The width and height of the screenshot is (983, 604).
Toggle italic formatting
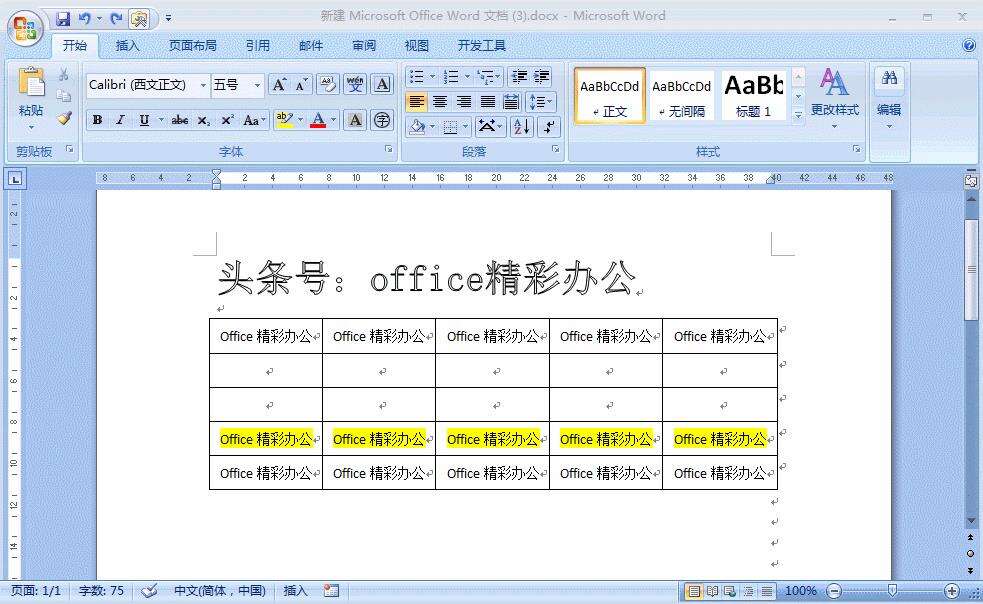click(x=120, y=120)
